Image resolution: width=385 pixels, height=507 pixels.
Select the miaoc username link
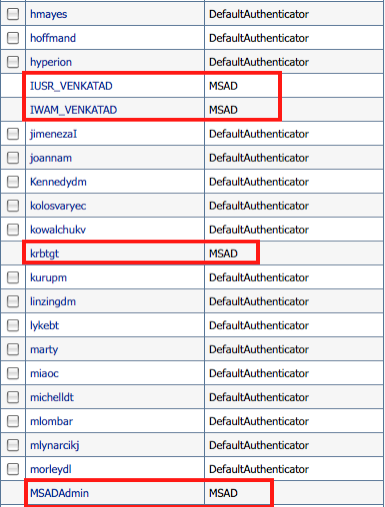(44, 373)
